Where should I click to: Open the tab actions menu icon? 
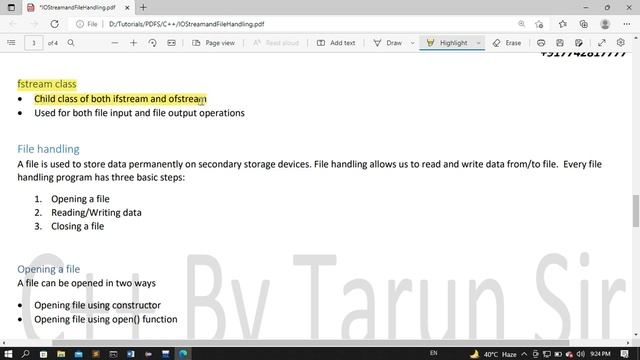tap(11, 7)
